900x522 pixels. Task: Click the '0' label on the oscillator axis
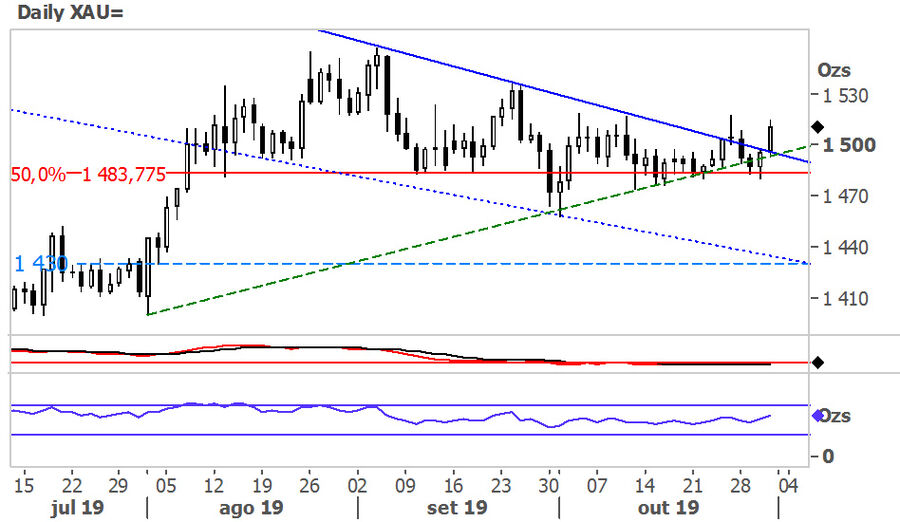tap(828, 456)
